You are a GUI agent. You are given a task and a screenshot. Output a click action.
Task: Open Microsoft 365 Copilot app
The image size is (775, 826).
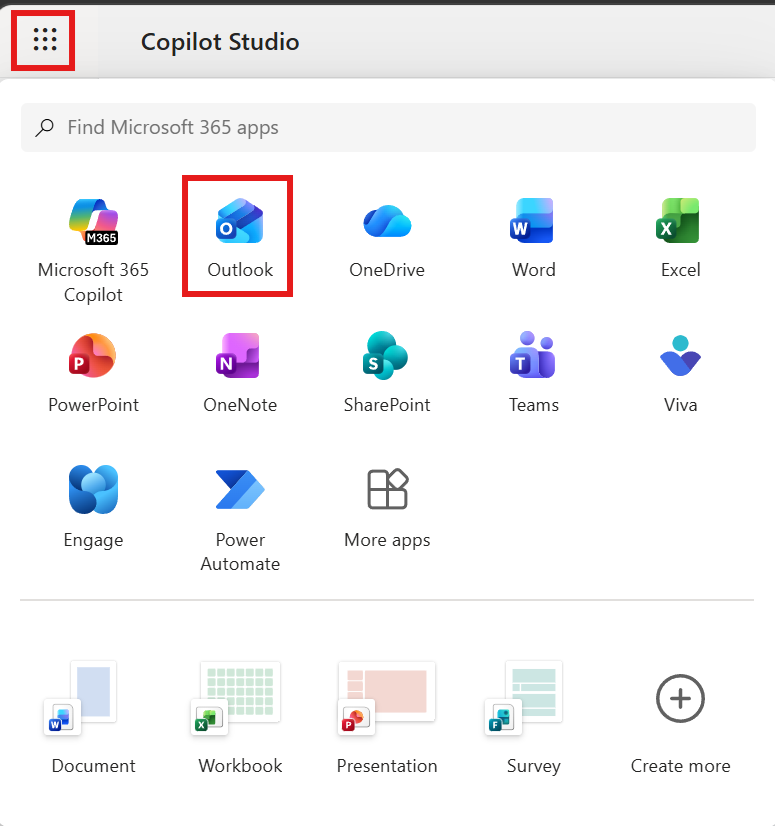(x=93, y=251)
